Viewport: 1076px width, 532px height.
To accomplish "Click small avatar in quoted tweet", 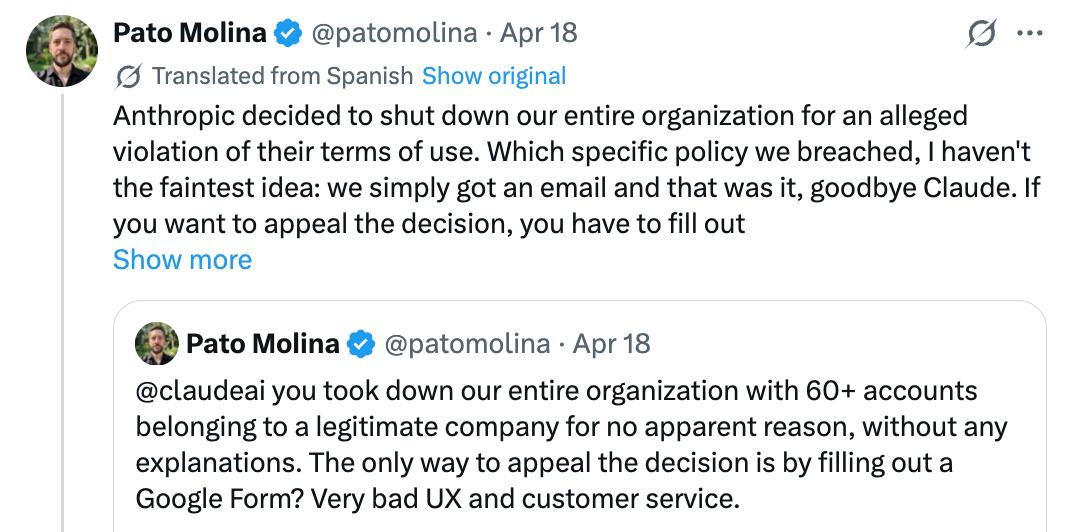I will pyautogui.click(x=157, y=344).
